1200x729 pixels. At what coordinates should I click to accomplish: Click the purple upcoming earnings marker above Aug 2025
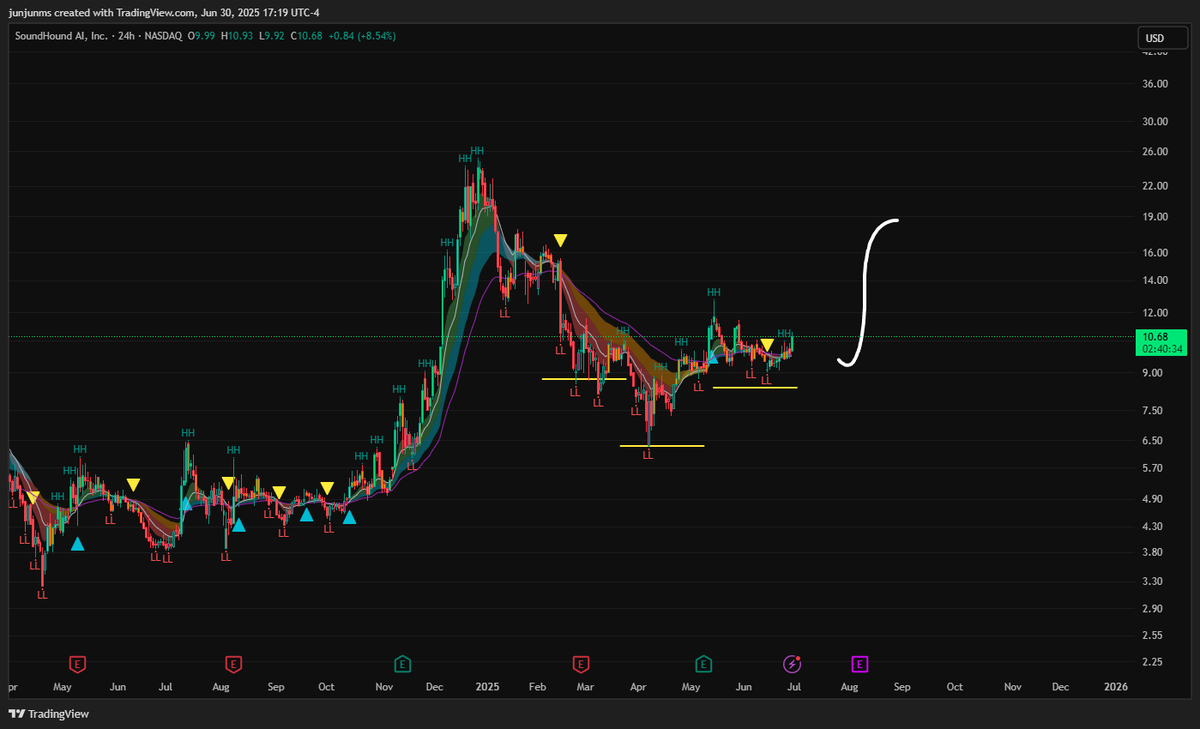pyautogui.click(x=859, y=663)
